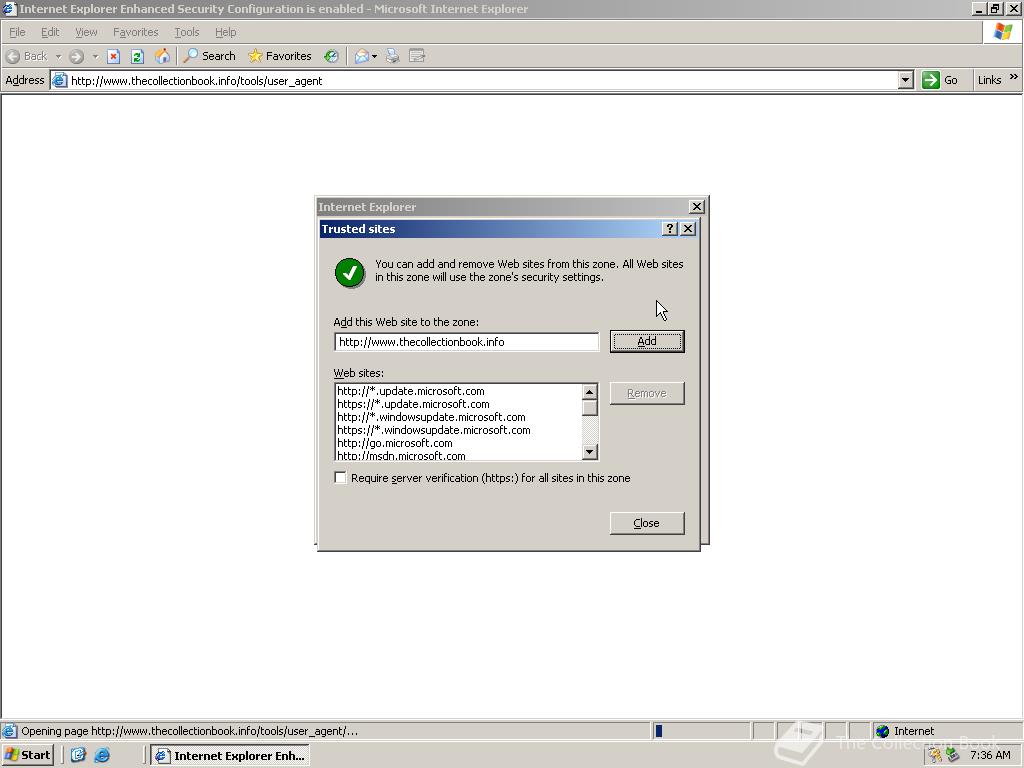Open the History toolbar icon
The width and height of the screenshot is (1024, 768).
[331, 56]
